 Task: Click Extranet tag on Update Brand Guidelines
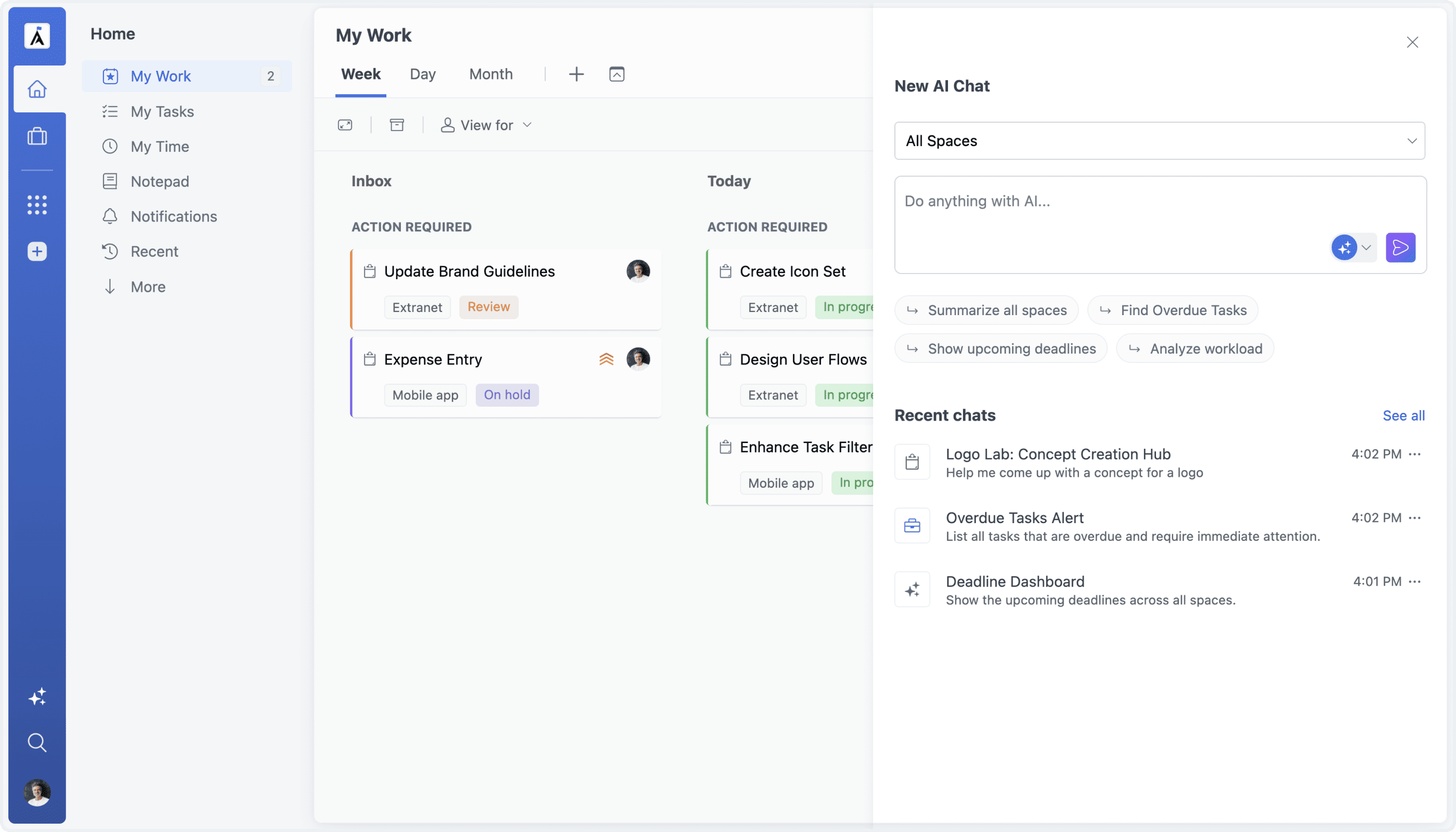pos(417,307)
